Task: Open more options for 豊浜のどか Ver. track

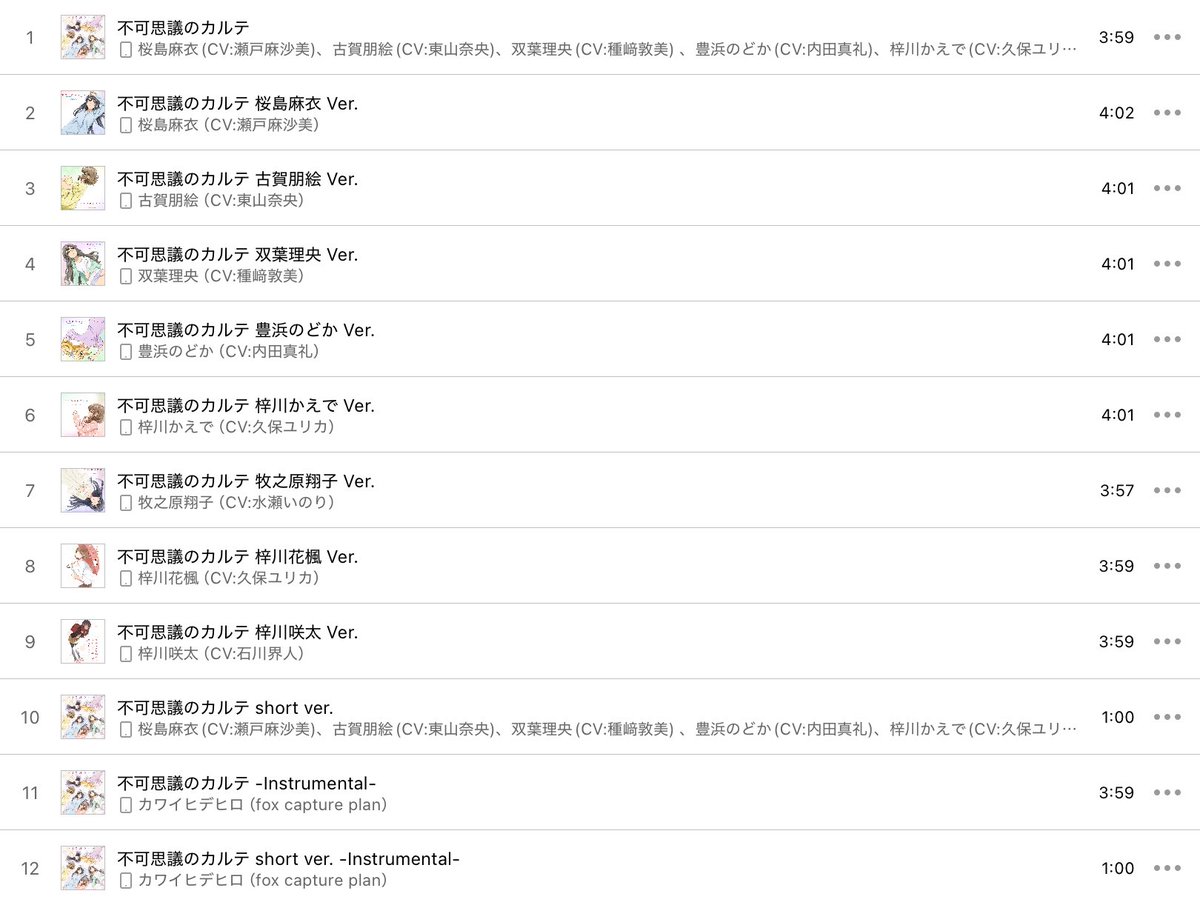Action: (x=1167, y=339)
